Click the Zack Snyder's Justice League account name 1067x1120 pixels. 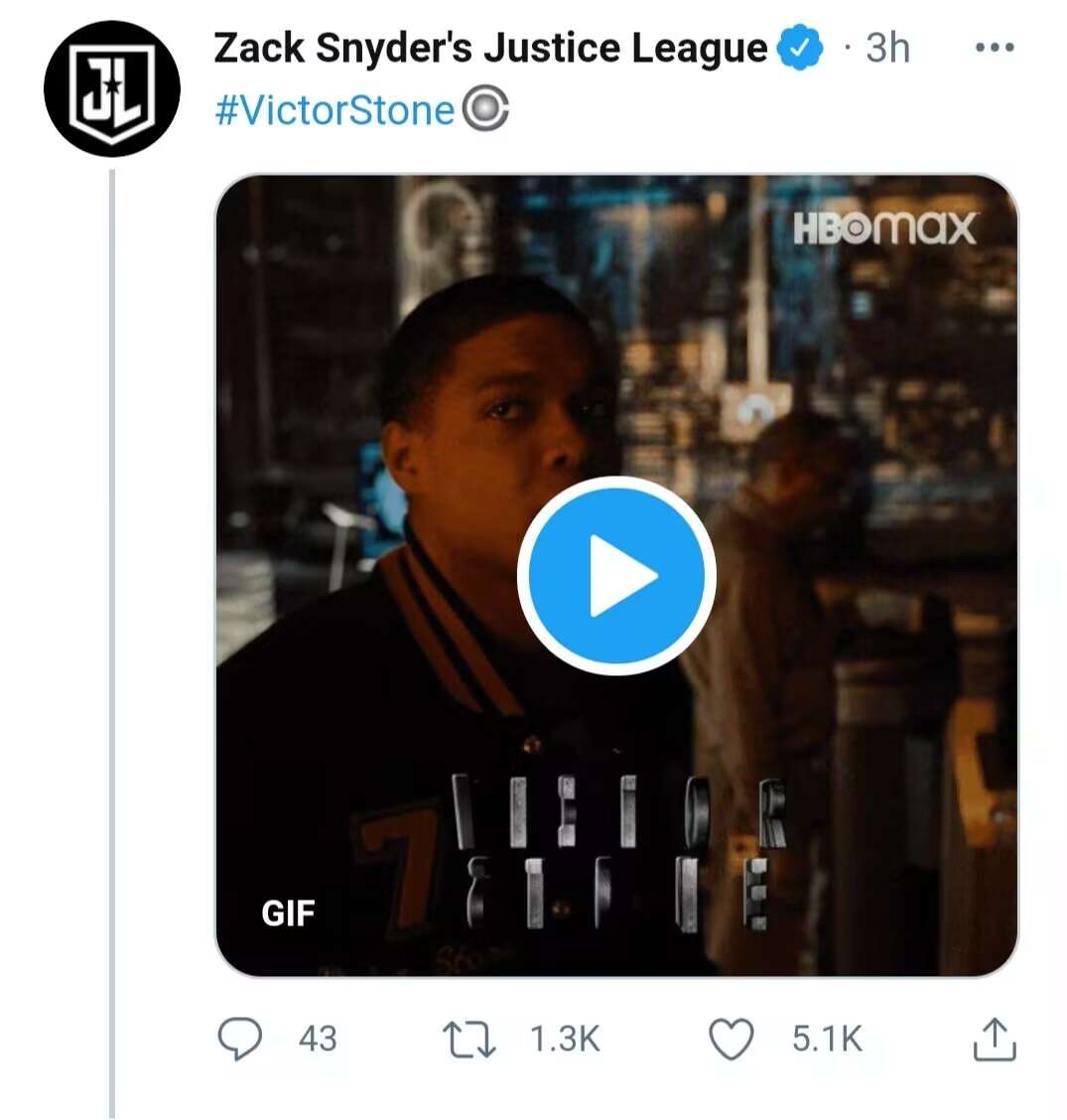(490, 48)
